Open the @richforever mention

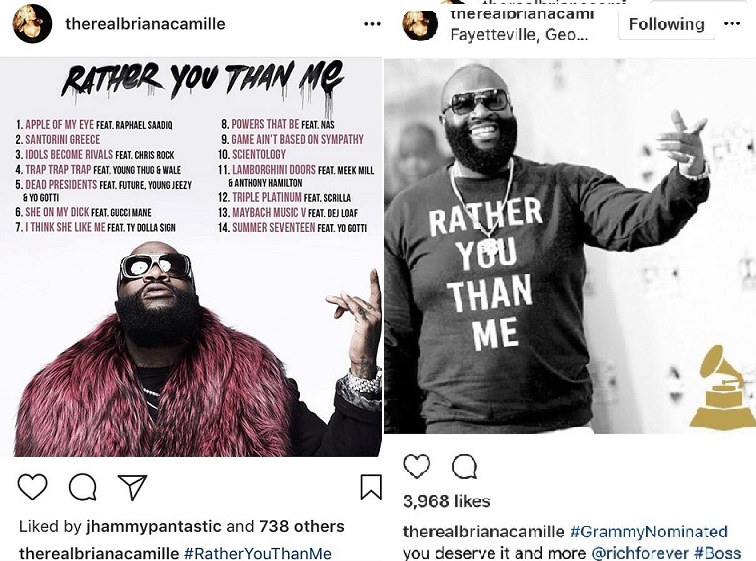[x=641, y=553]
